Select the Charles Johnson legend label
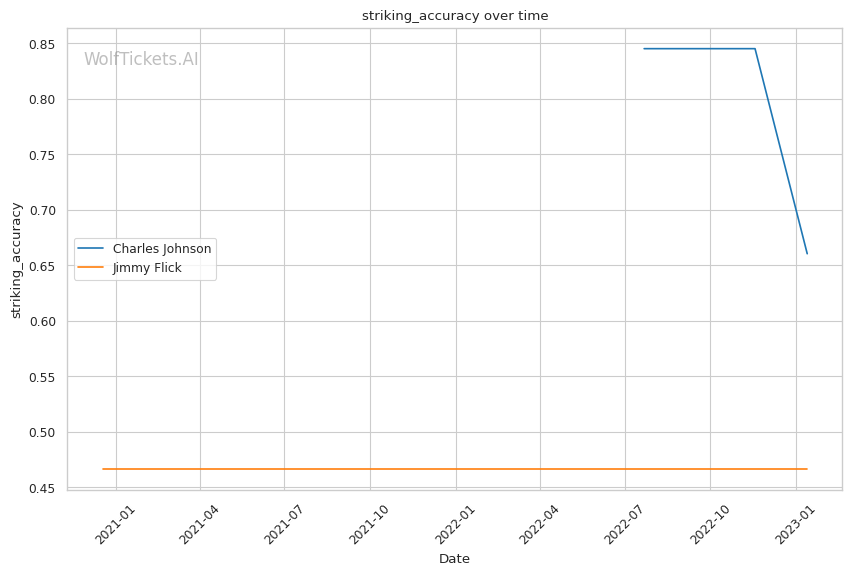The height and width of the screenshot is (575, 852). [161, 248]
